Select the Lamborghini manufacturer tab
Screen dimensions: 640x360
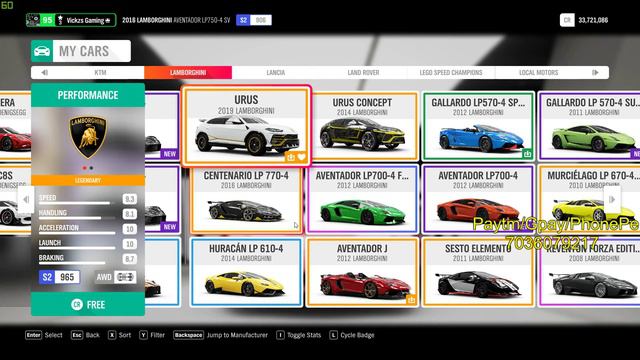(188, 72)
